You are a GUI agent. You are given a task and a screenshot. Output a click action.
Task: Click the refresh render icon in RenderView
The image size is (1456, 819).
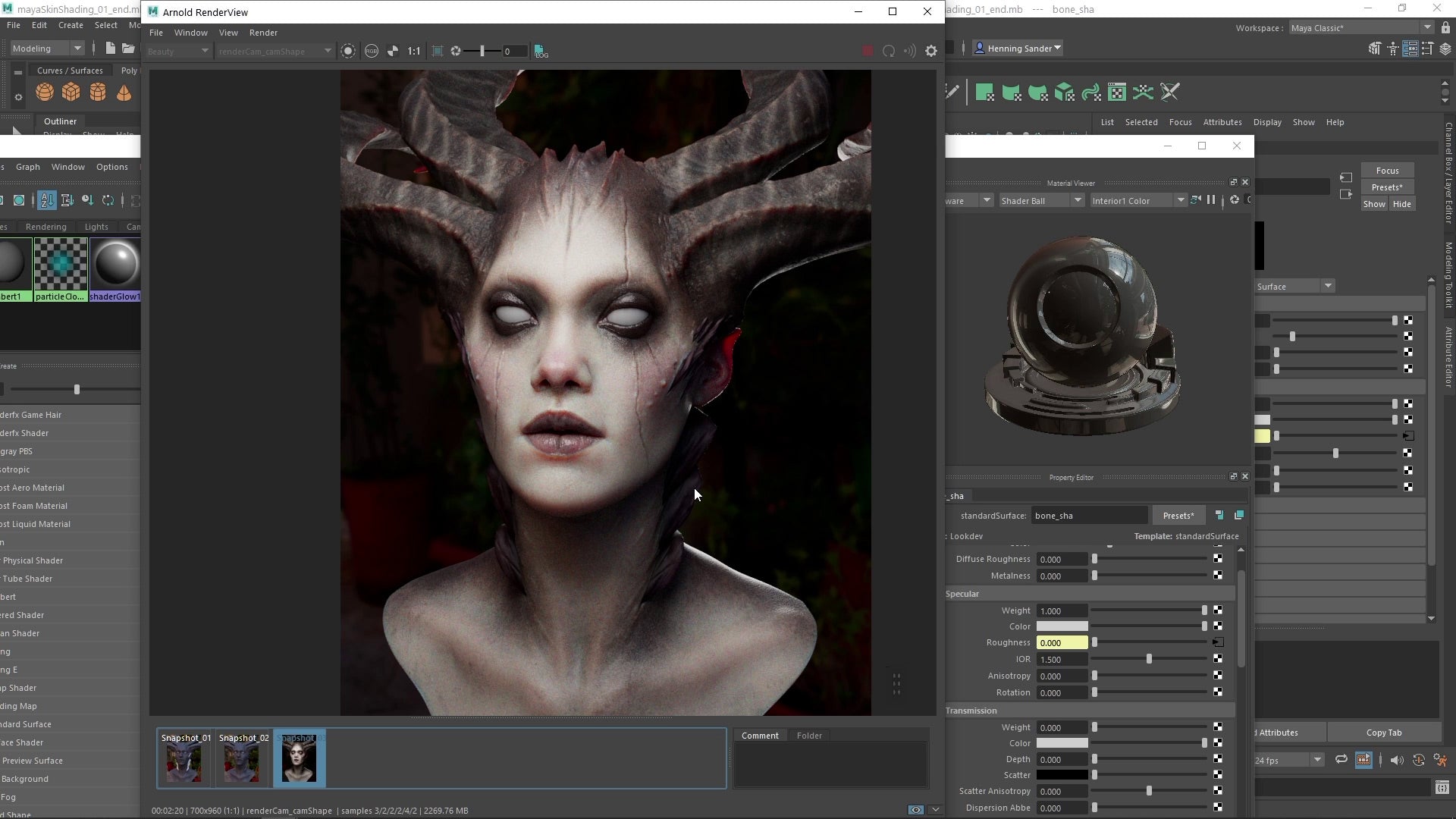(x=889, y=51)
